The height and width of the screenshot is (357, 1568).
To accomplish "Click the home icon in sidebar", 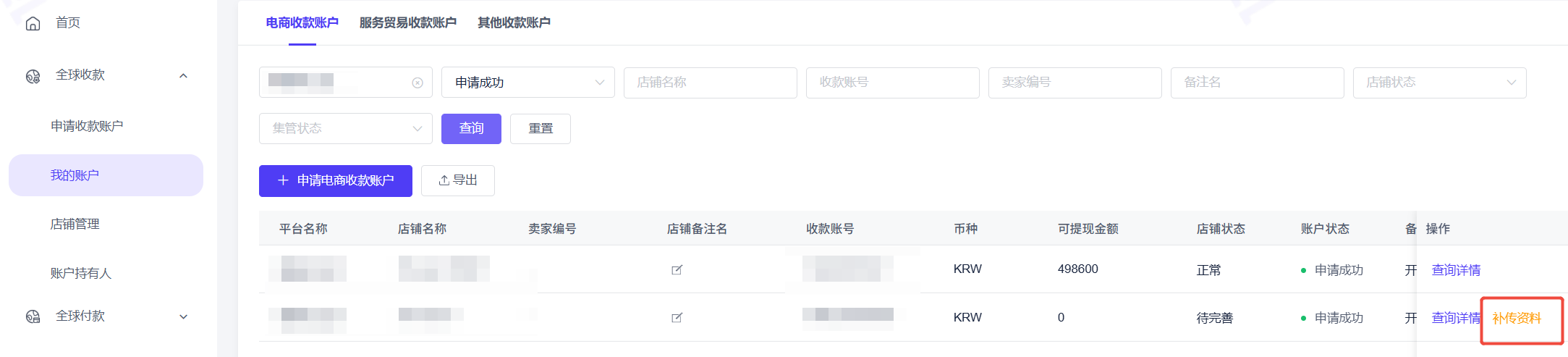I will pos(33,24).
